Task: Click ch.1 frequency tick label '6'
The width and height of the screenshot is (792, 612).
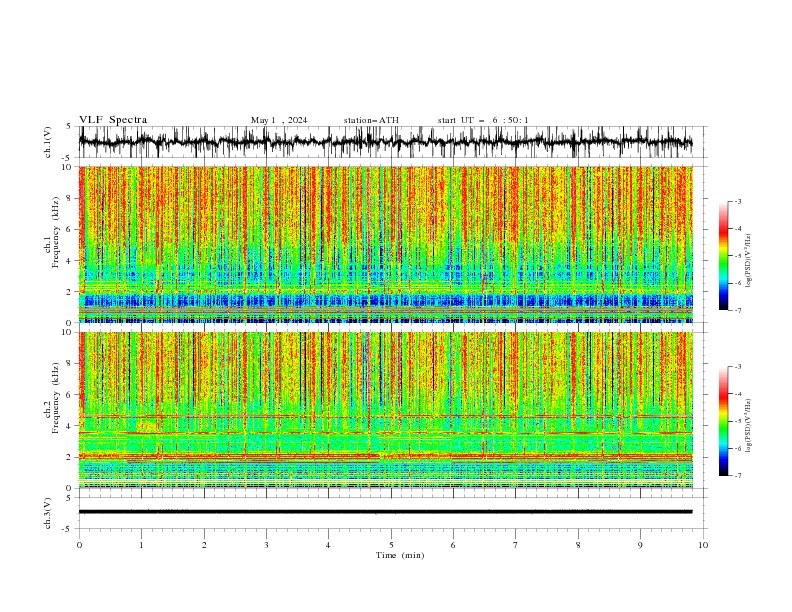Action: (x=69, y=229)
